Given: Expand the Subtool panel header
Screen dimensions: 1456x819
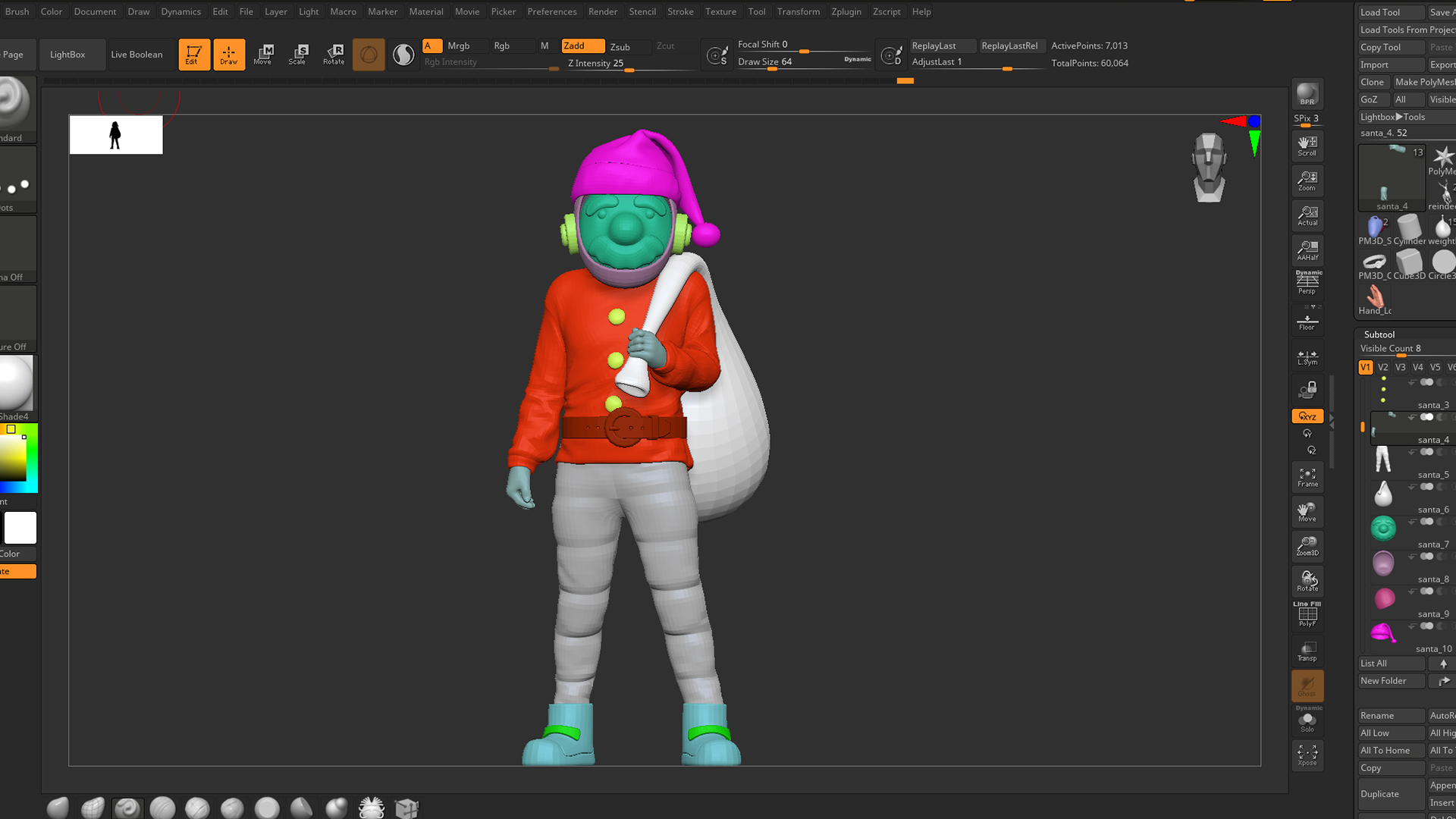Looking at the screenshot, I should pos(1379,334).
